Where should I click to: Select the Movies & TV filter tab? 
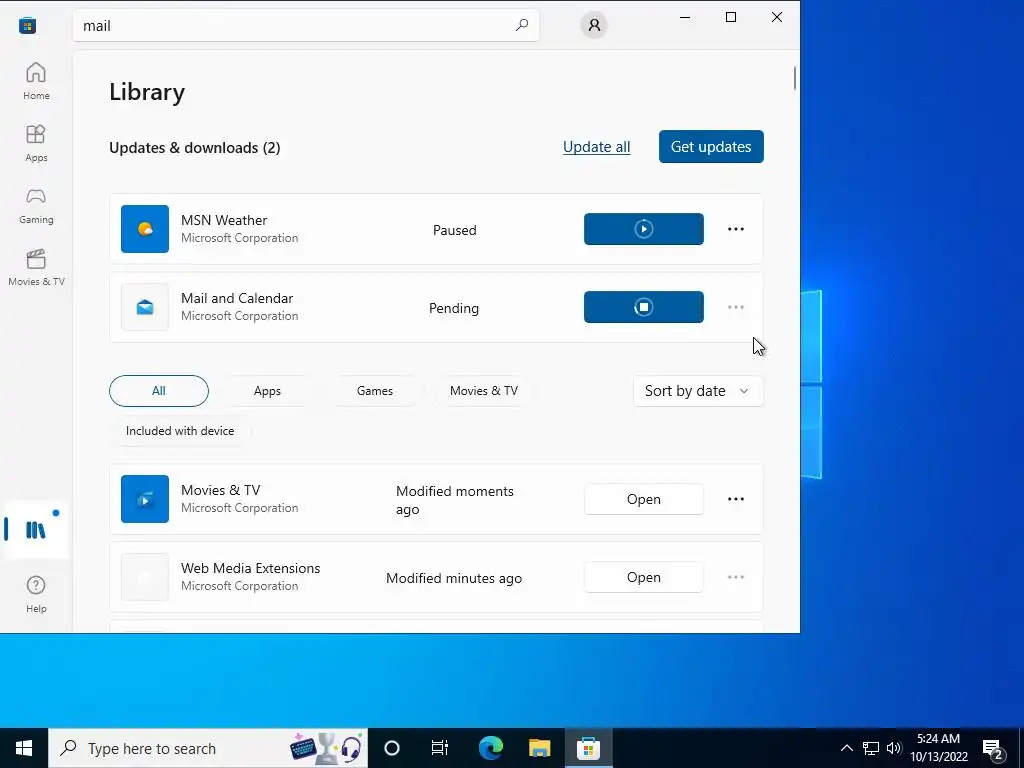pyautogui.click(x=483, y=391)
